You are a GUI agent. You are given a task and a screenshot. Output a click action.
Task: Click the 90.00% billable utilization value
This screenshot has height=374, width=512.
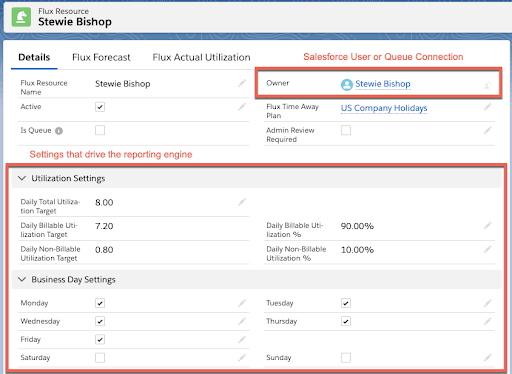click(x=357, y=226)
